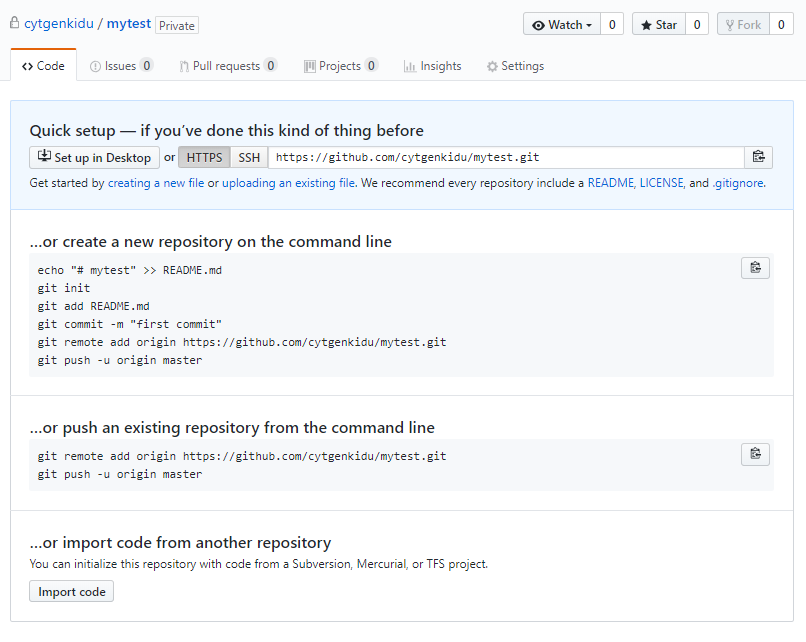Open the Issues tab

pyautogui.click(x=121, y=66)
